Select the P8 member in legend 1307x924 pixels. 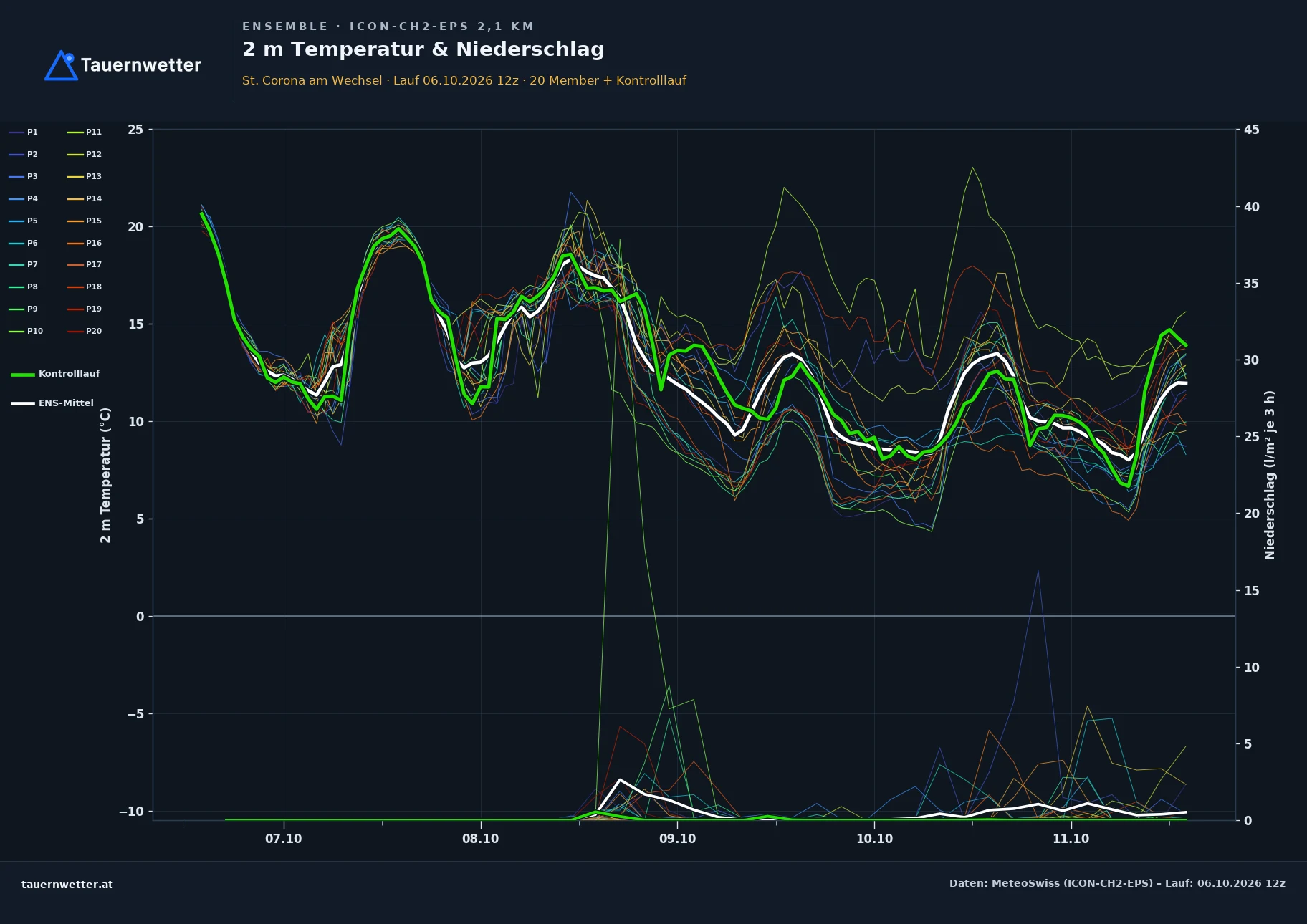click(x=24, y=287)
